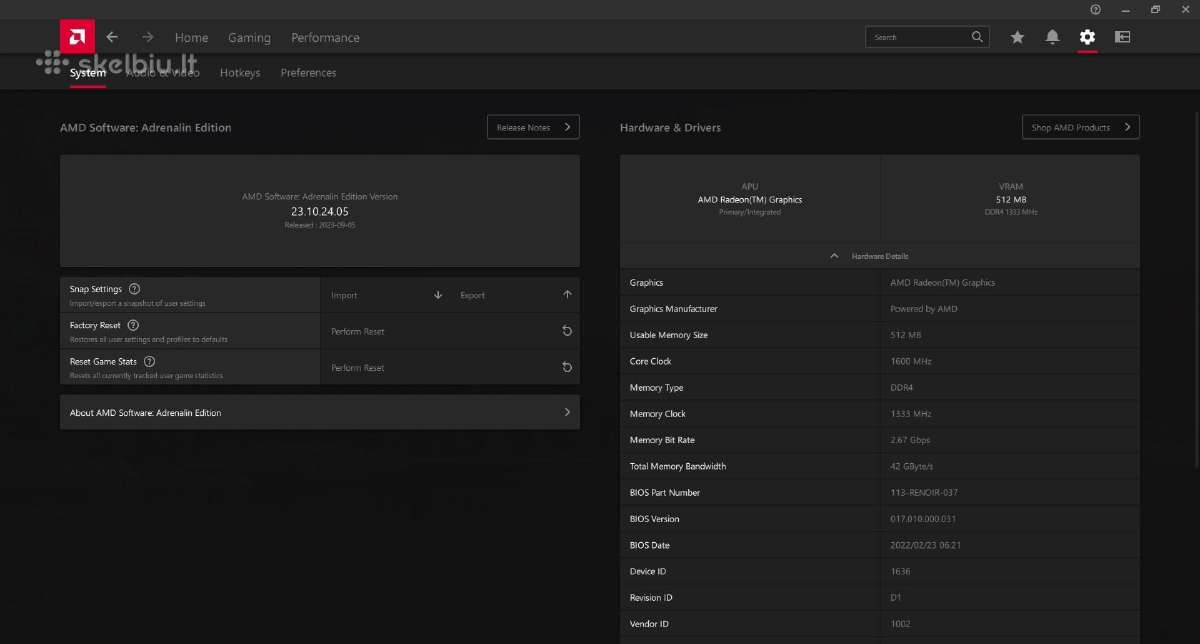Toggle the sidebar panel icon
This screenshot has width=1200, height=644.
1123,37
